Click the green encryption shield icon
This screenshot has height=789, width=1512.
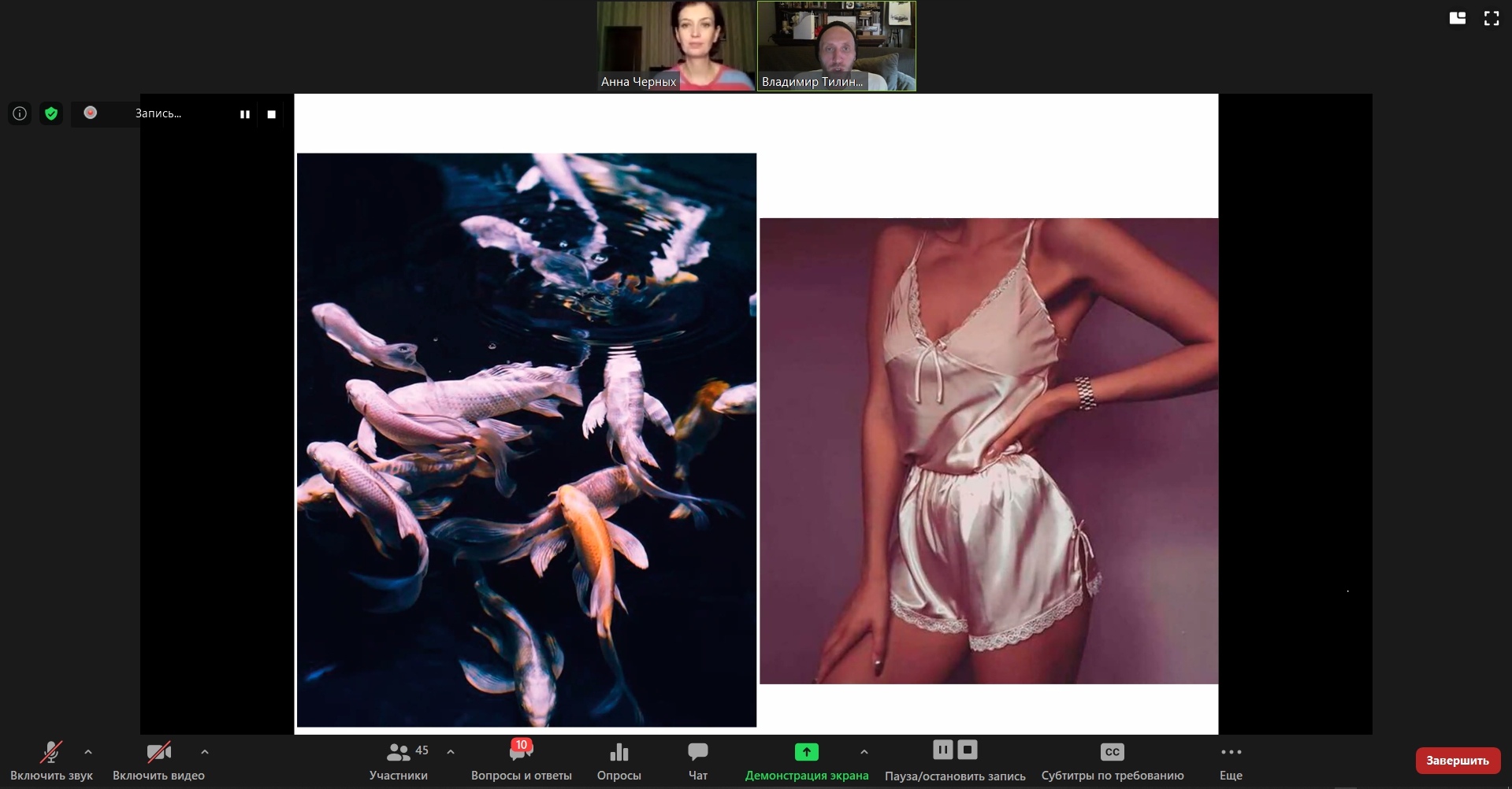coord(51,113)
